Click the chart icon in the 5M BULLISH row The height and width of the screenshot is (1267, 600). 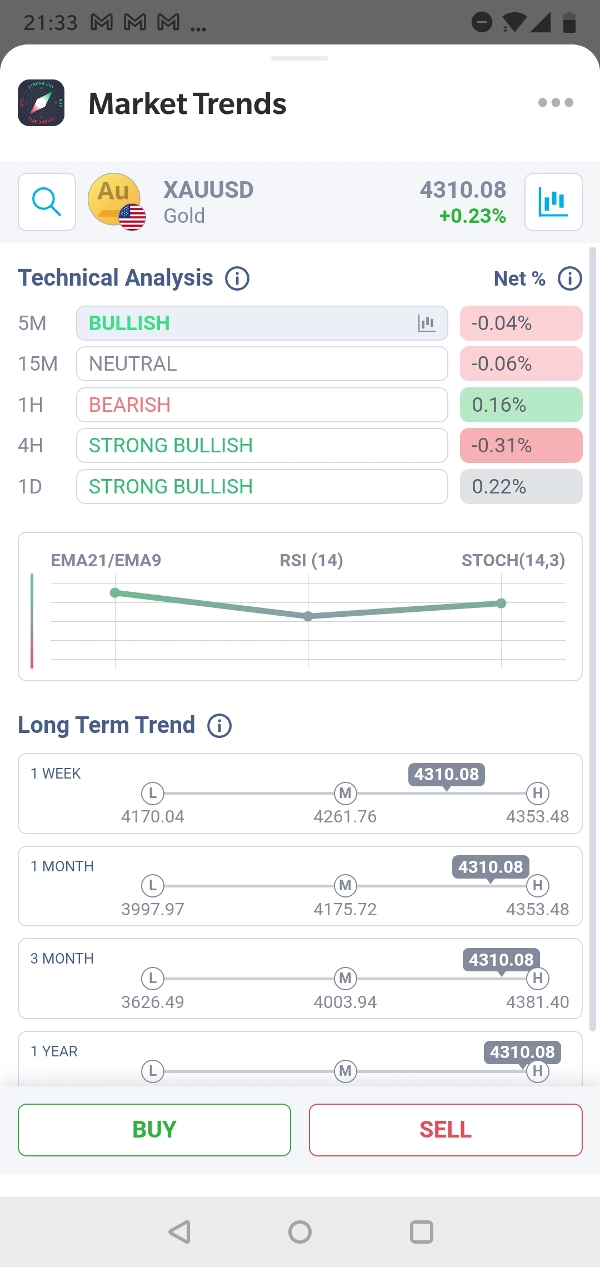pos(427,323)
